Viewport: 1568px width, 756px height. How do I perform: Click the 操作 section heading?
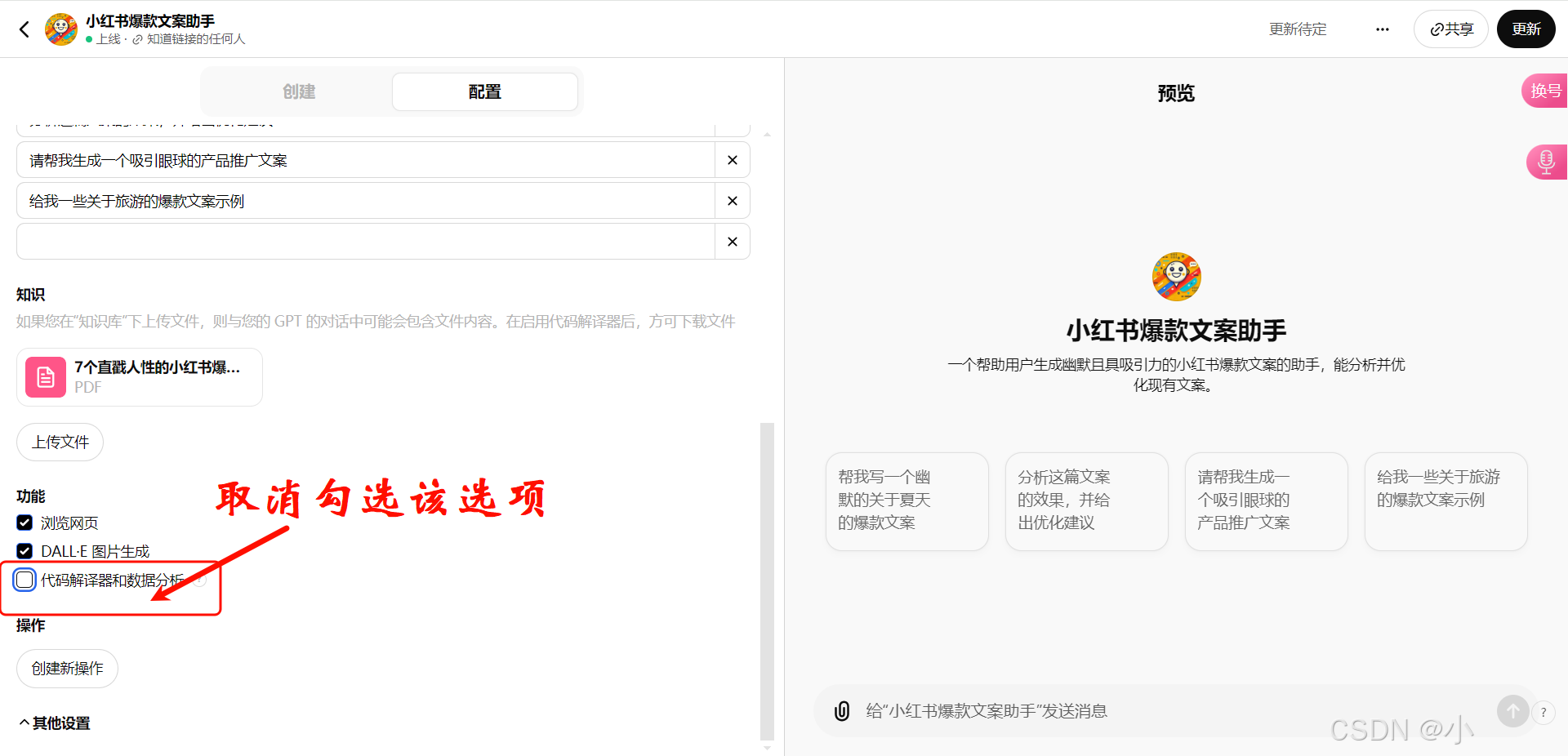[31, 625]
